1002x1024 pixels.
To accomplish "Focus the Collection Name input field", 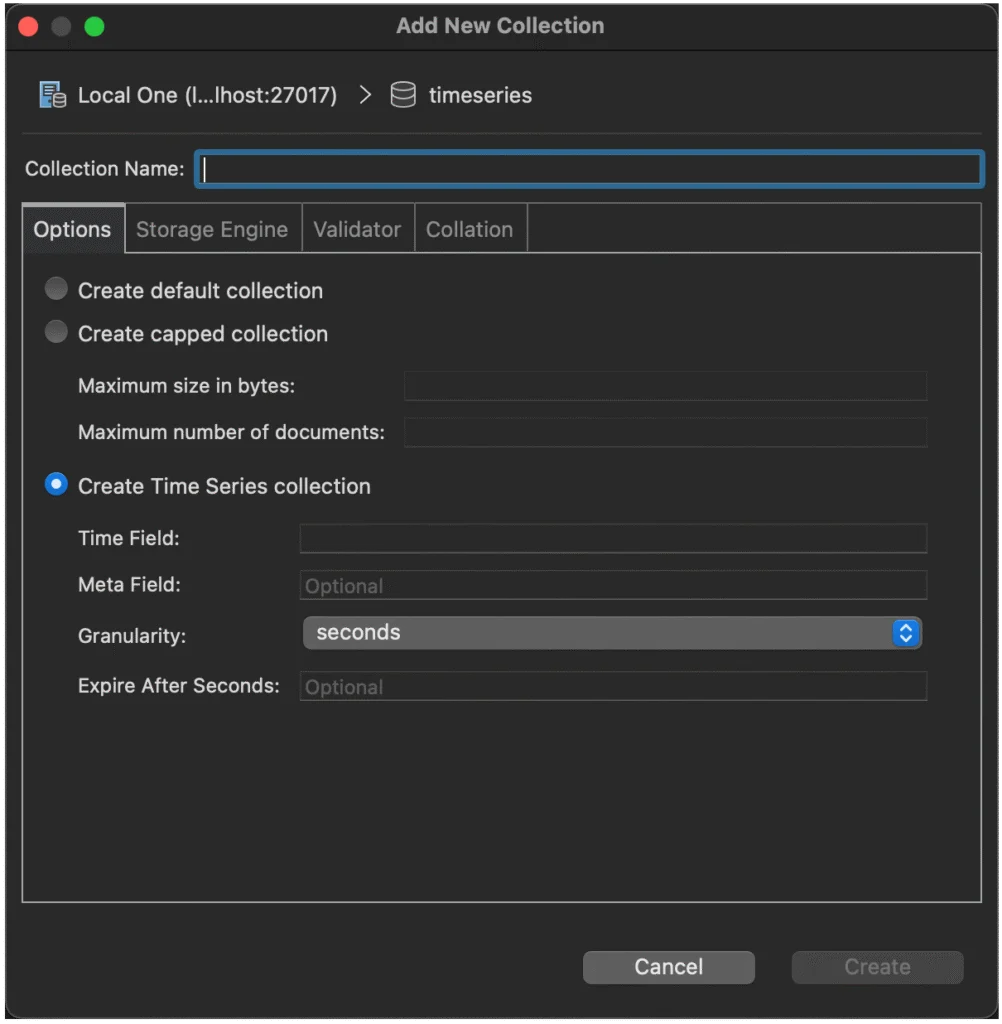I will [x=589, y=169].
